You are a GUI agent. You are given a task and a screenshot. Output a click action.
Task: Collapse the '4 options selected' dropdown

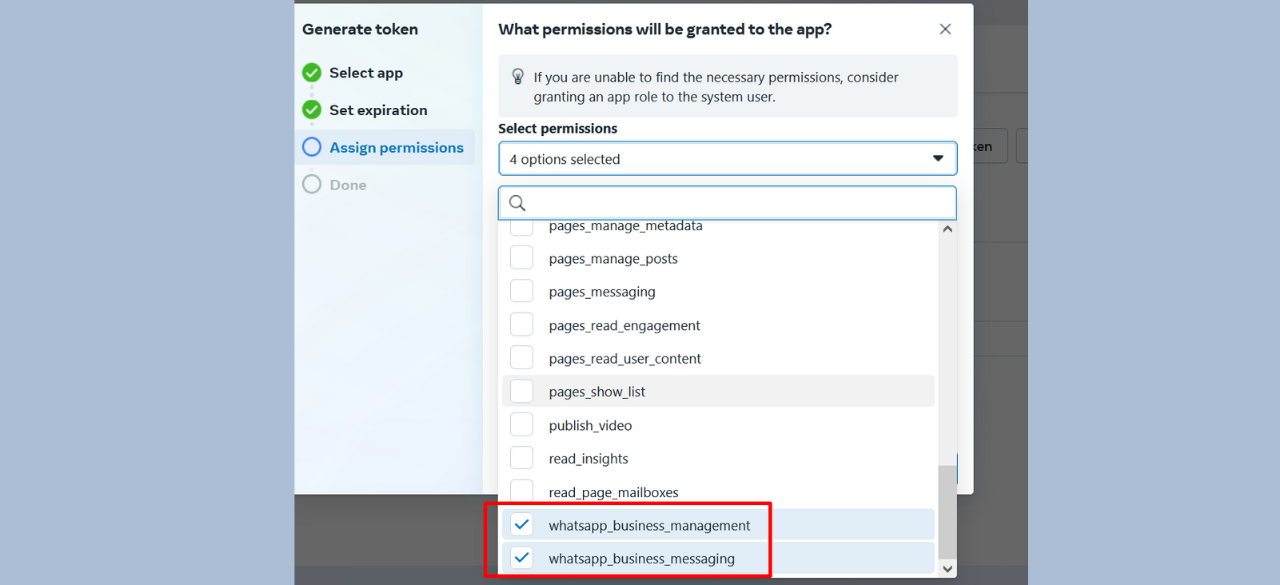727,159
